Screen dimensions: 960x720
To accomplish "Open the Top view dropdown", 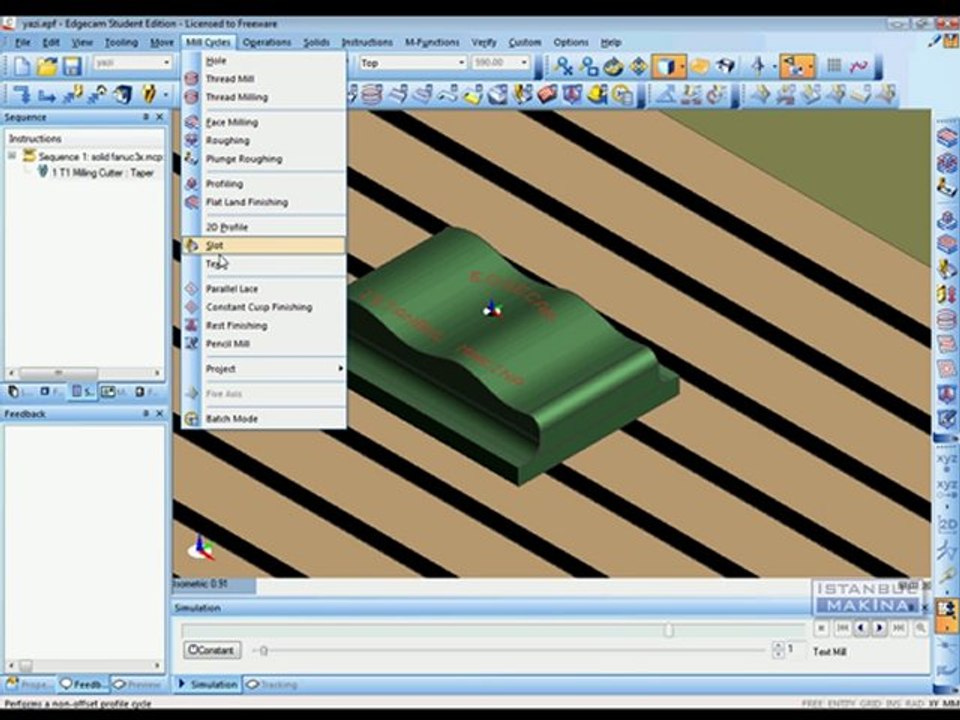I will click(x=413, y=63).
